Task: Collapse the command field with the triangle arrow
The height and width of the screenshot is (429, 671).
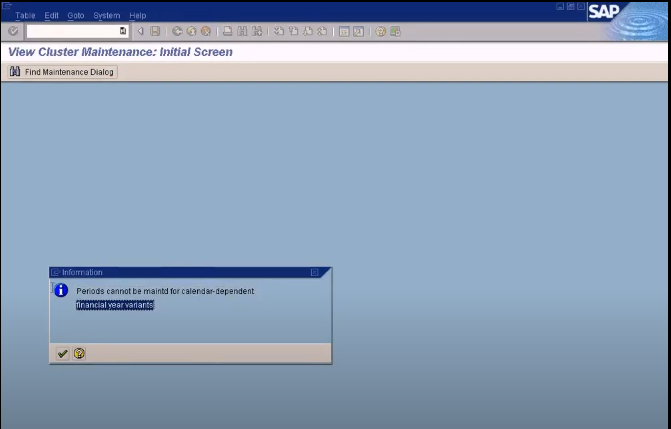Action: [140, 31]
